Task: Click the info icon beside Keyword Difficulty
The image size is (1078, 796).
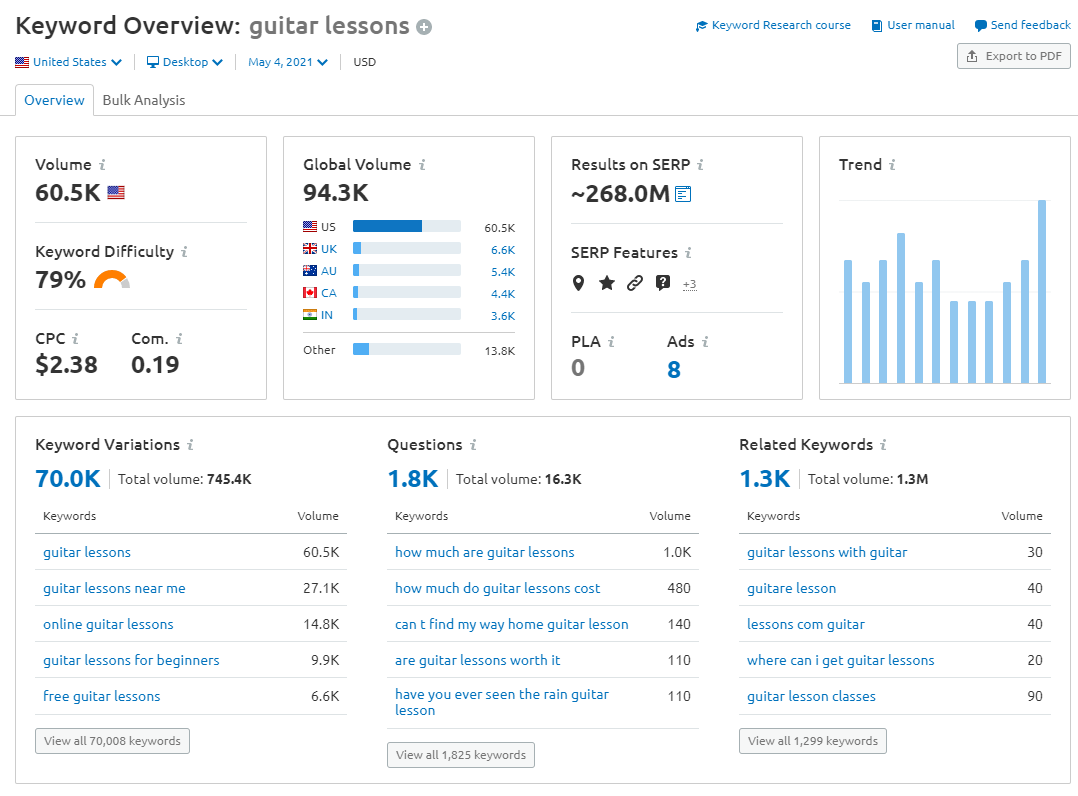Action: point(184,251)
